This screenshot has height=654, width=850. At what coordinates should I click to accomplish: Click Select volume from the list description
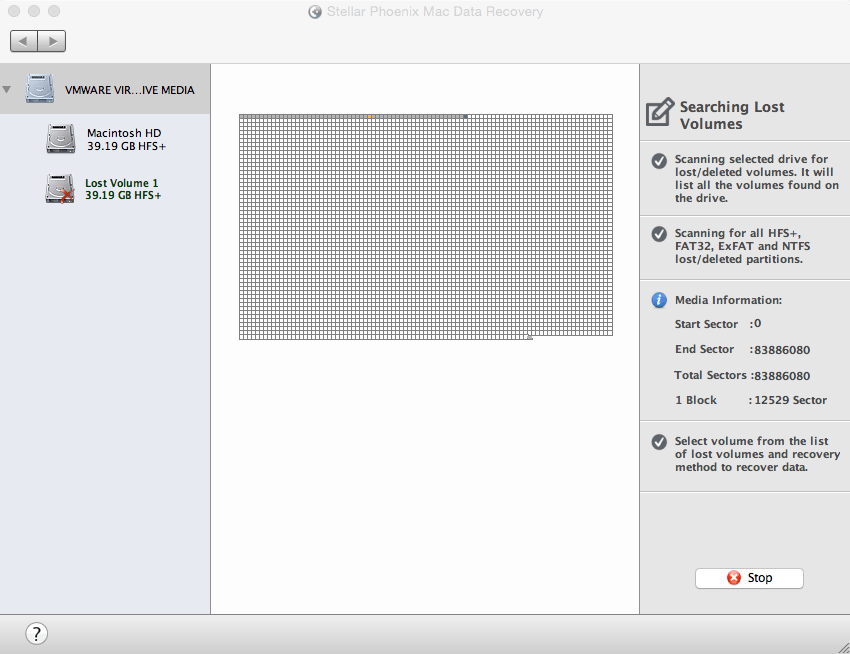(x=757, y=454)
